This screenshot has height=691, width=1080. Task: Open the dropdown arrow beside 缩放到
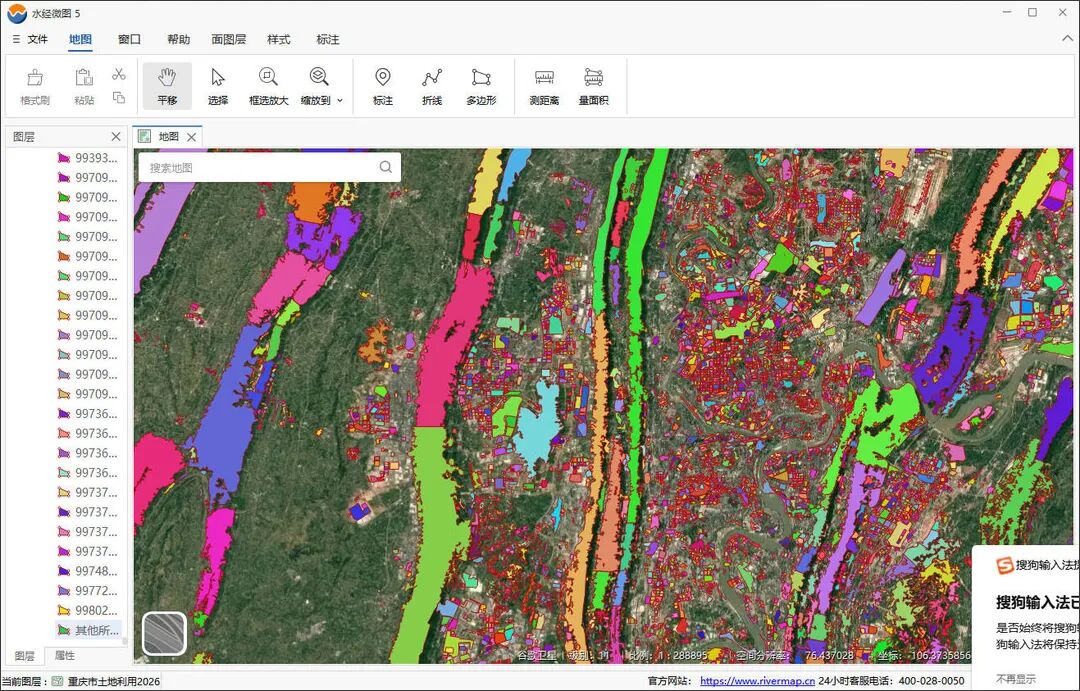[340, 101]
